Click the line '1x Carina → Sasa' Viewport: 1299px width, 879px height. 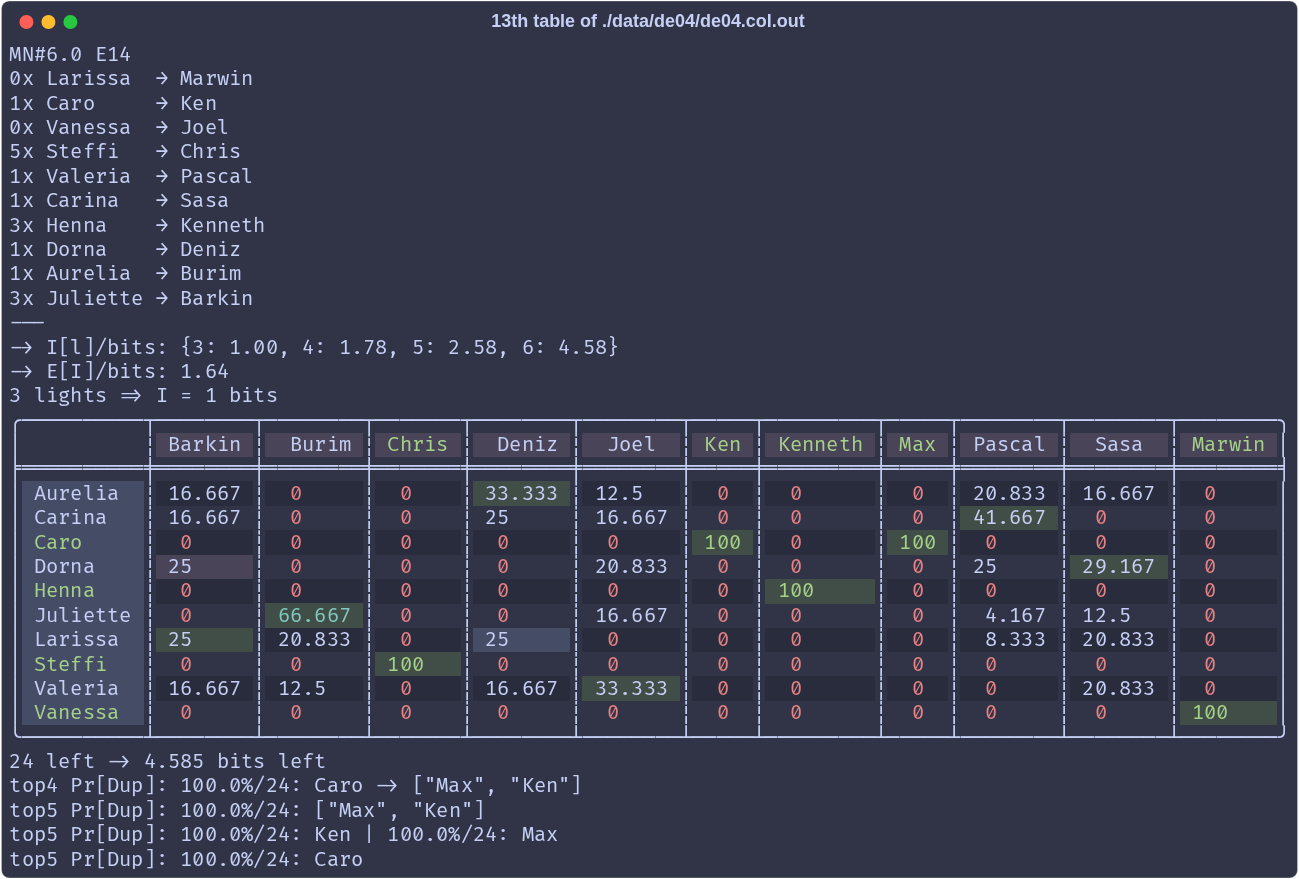coord(119,200)
